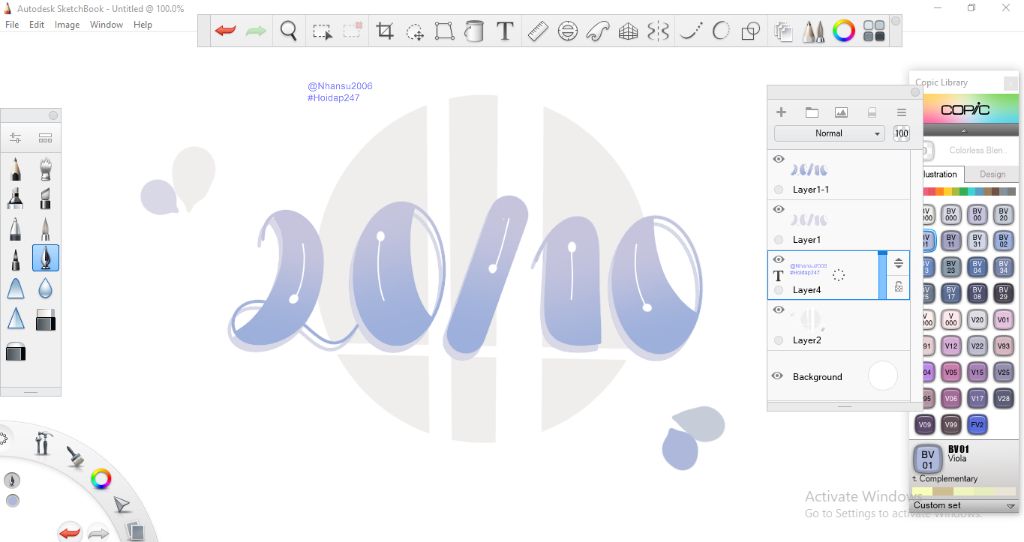Click the red Undo arrow in top toolbar
The height and width of the screenshot is (542, 1024).
coord(225,31)
